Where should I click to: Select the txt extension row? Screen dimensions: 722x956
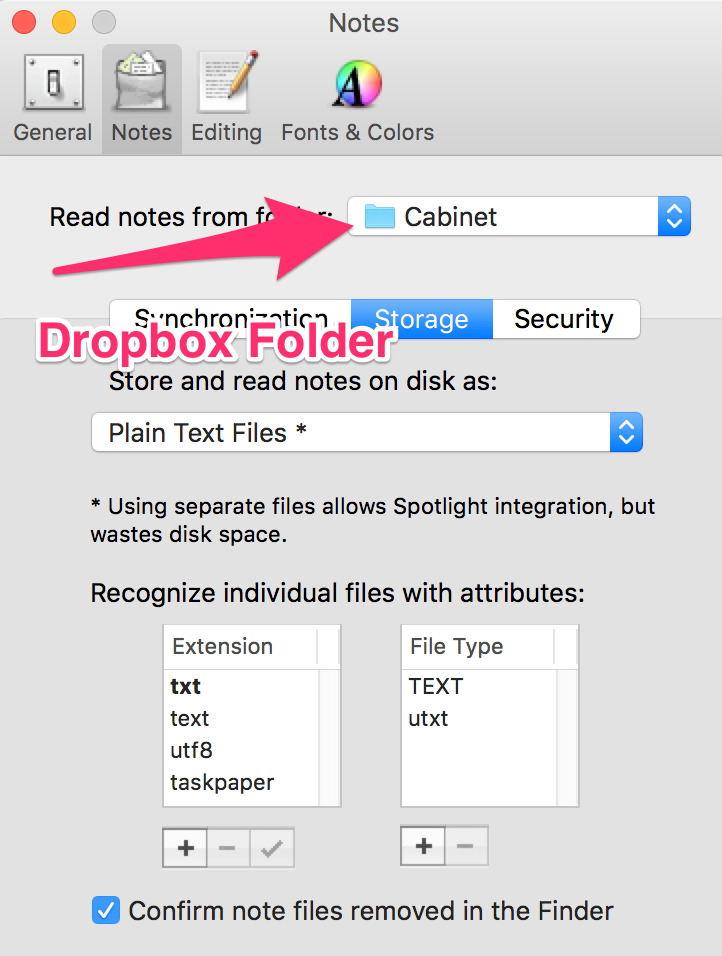coord(241,686)
